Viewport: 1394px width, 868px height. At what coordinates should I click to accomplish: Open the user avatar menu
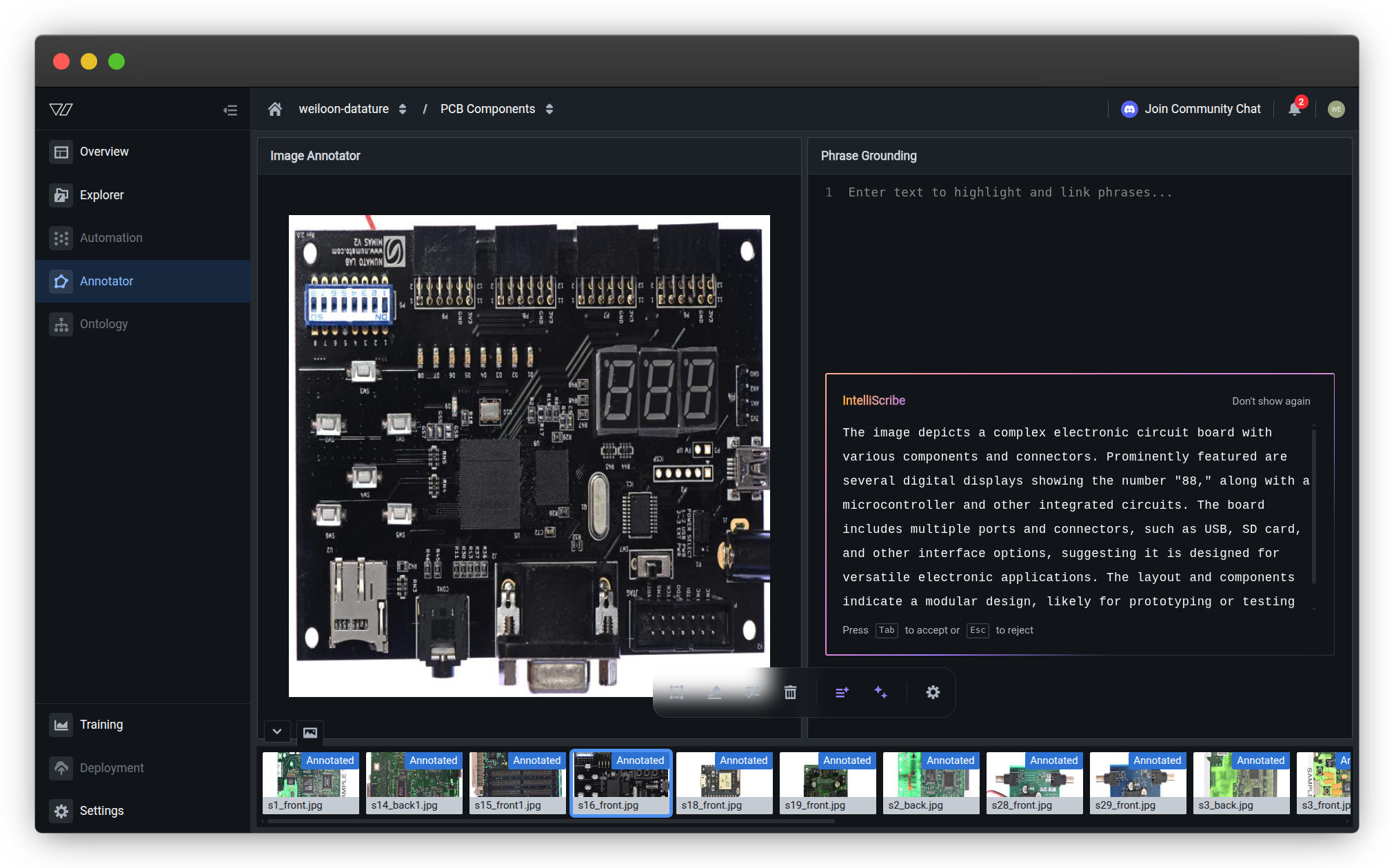pyautogui.click(x=1335, y=109)
